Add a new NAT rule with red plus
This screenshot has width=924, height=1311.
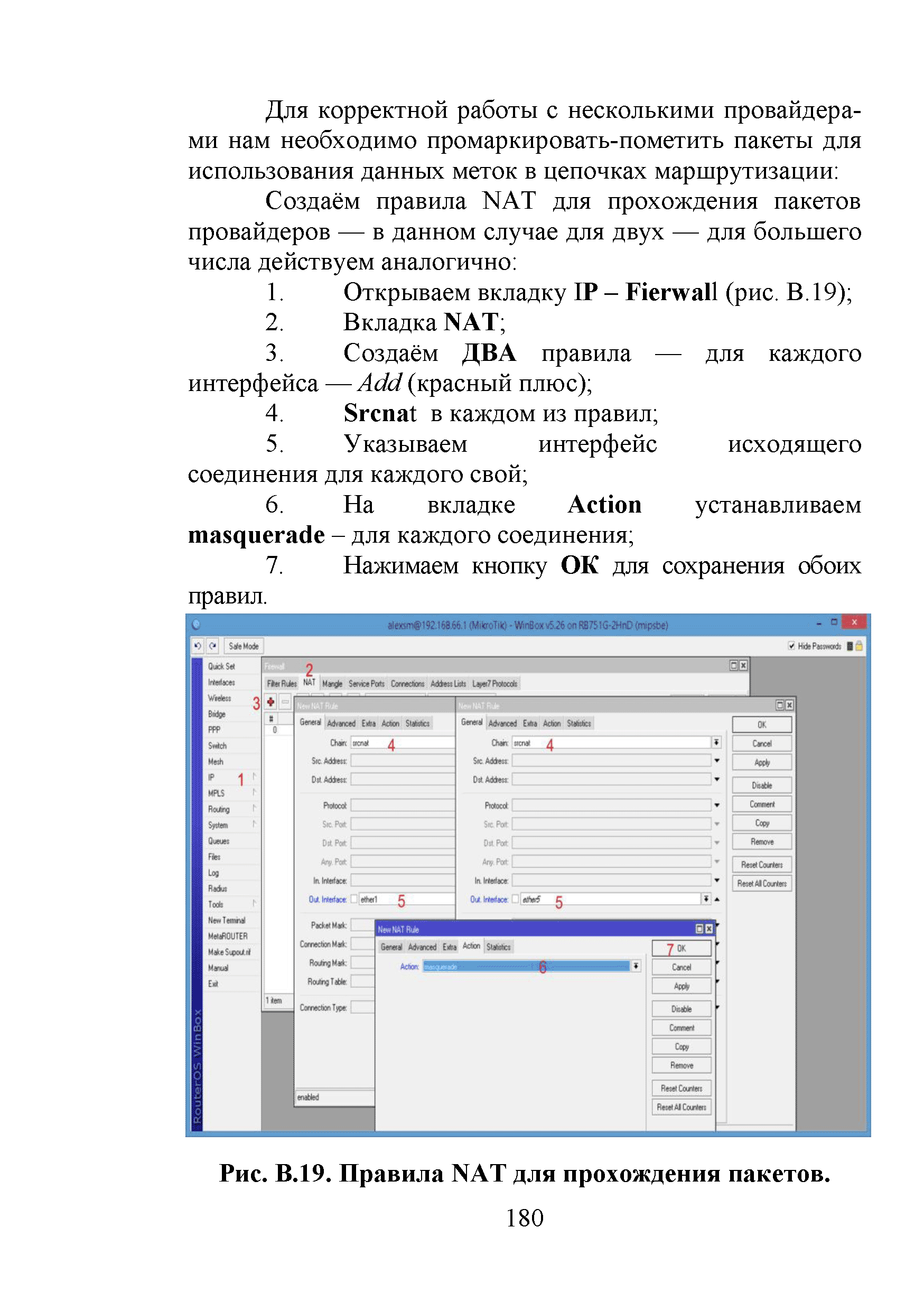pos(270,702)
